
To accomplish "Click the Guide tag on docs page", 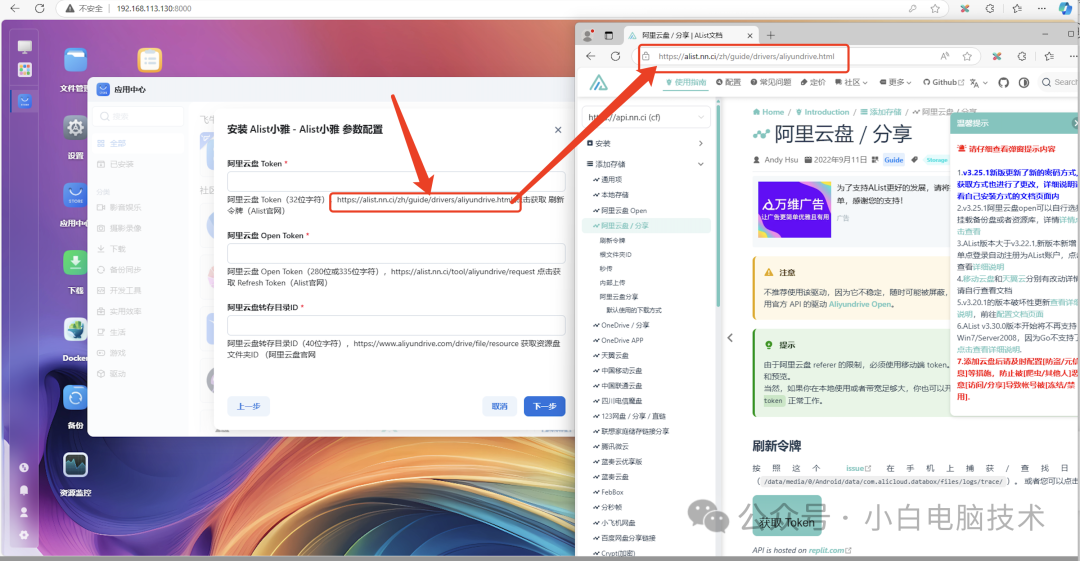I will pyautogui.click(x=893, y=160).
